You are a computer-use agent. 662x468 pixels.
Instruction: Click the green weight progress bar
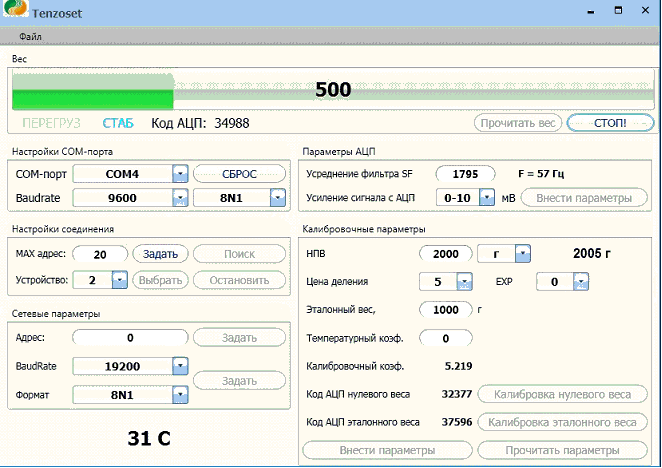[93, 97]
